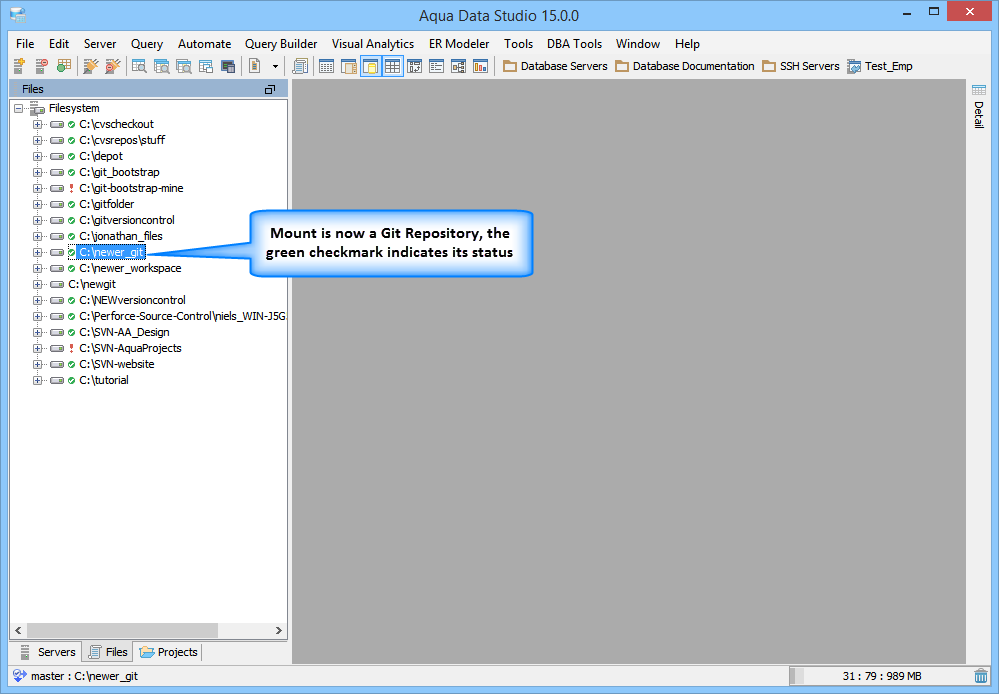Click the left scroll arrow in Files panel

[18, 630]
